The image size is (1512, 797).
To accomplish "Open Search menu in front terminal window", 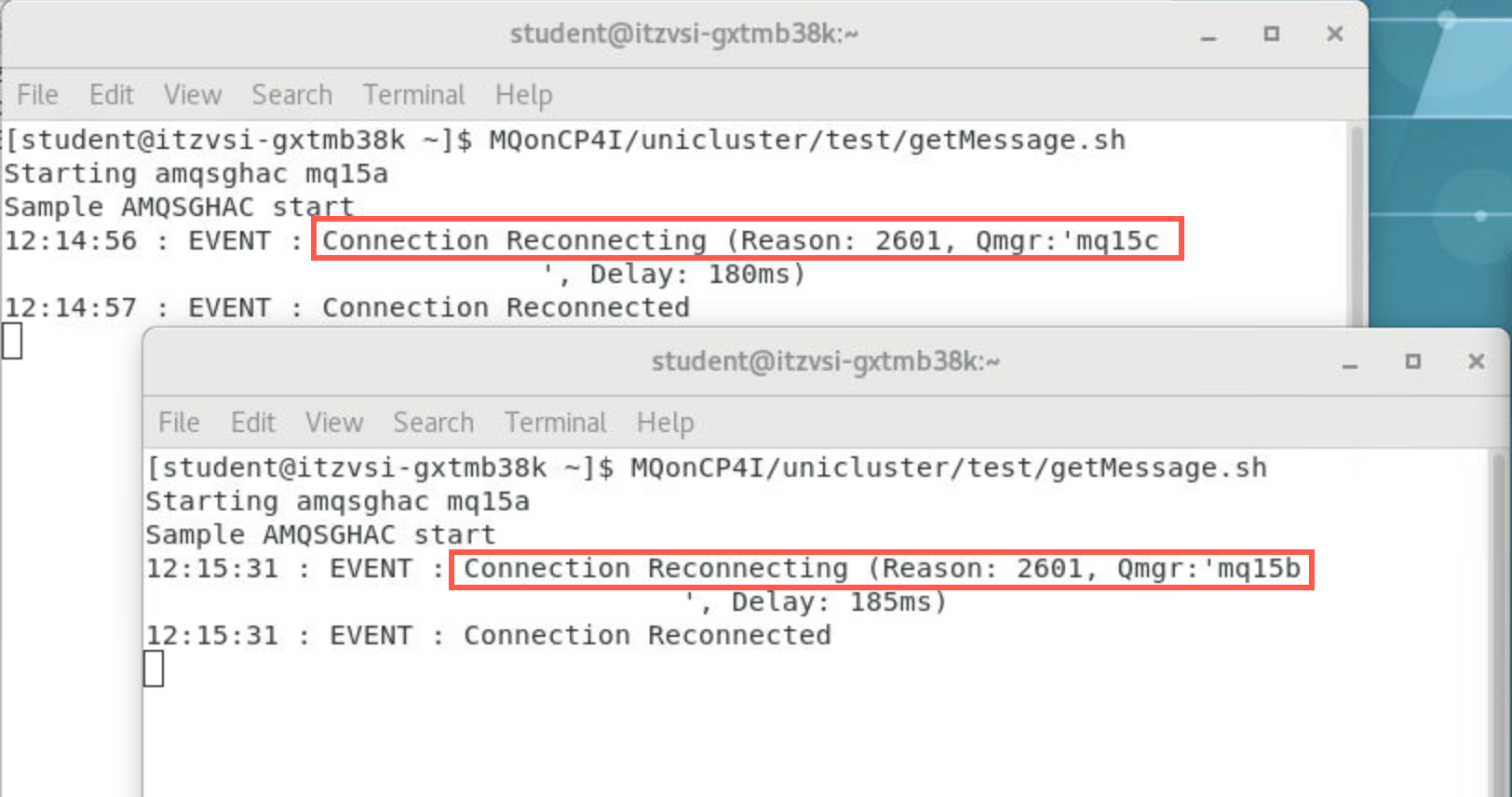I will pyautogui.click(x=433, y=423).
